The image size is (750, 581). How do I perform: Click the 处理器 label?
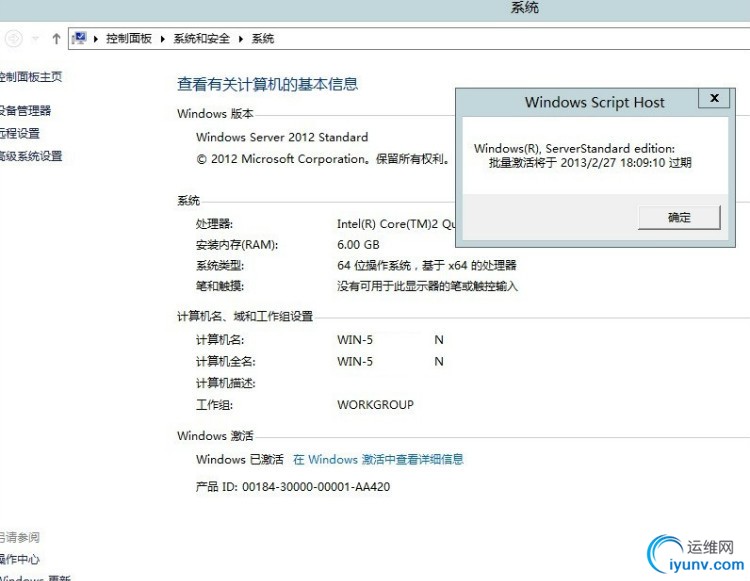(214, 224)
